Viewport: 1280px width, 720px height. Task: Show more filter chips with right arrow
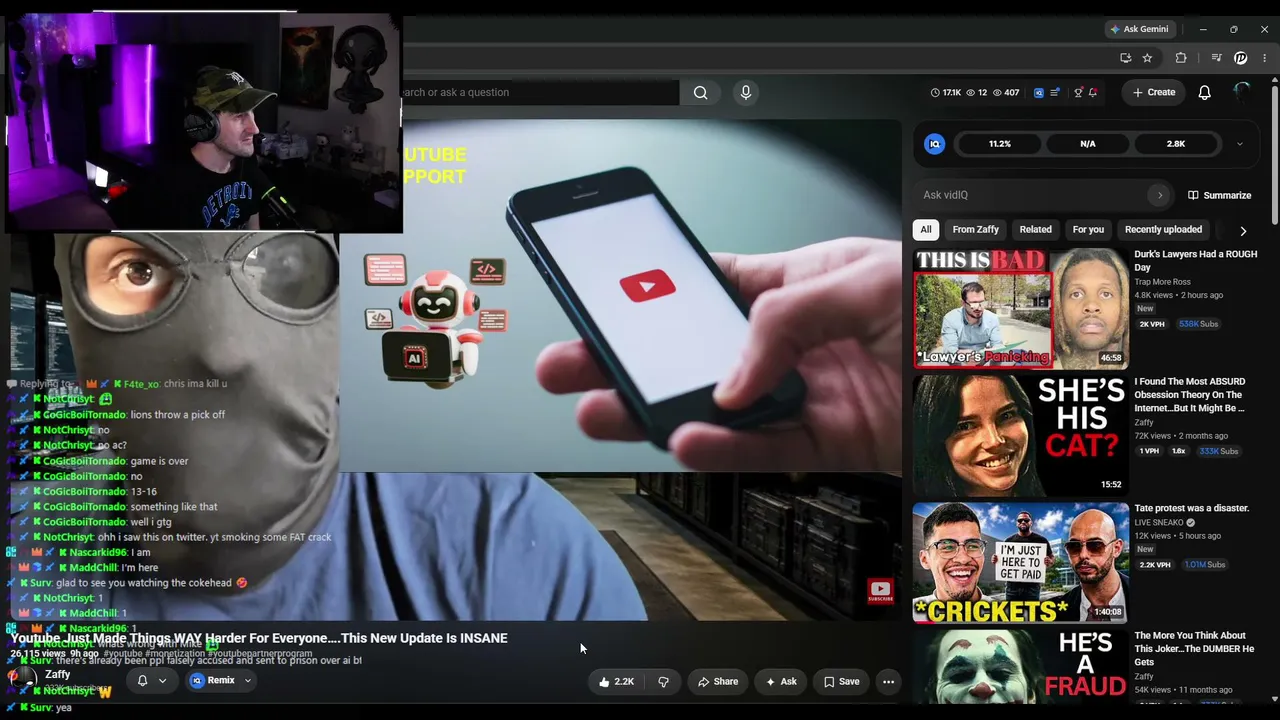tap(1243, 230)
